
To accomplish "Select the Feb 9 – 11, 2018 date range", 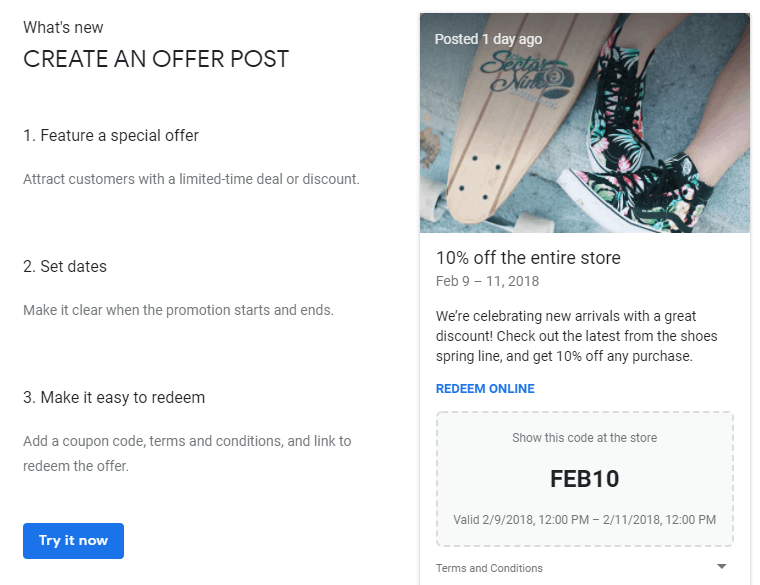I will [x=487, y=281].
